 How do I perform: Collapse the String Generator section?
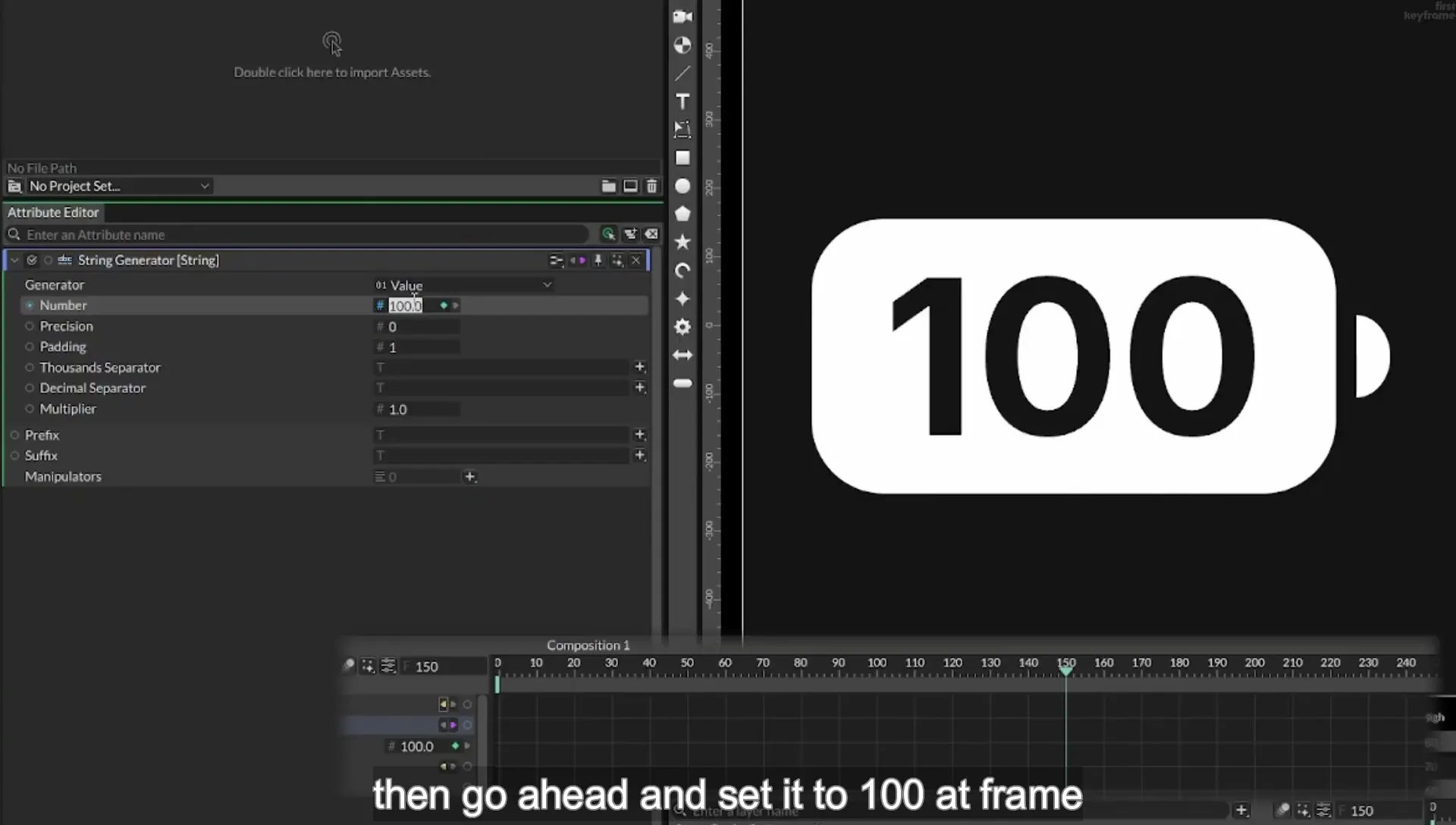(14, 260)
